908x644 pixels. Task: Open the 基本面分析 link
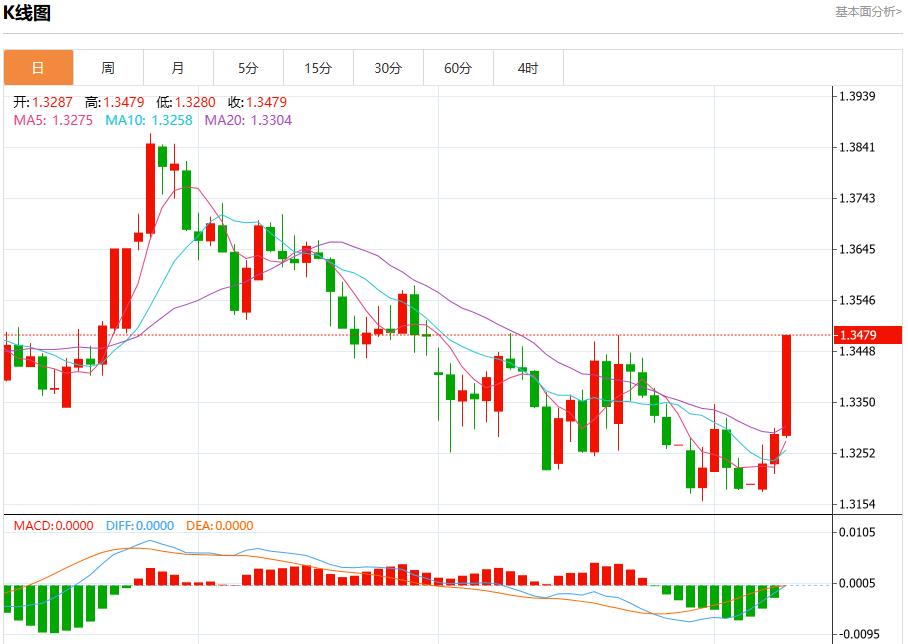[x=868, y=12]
